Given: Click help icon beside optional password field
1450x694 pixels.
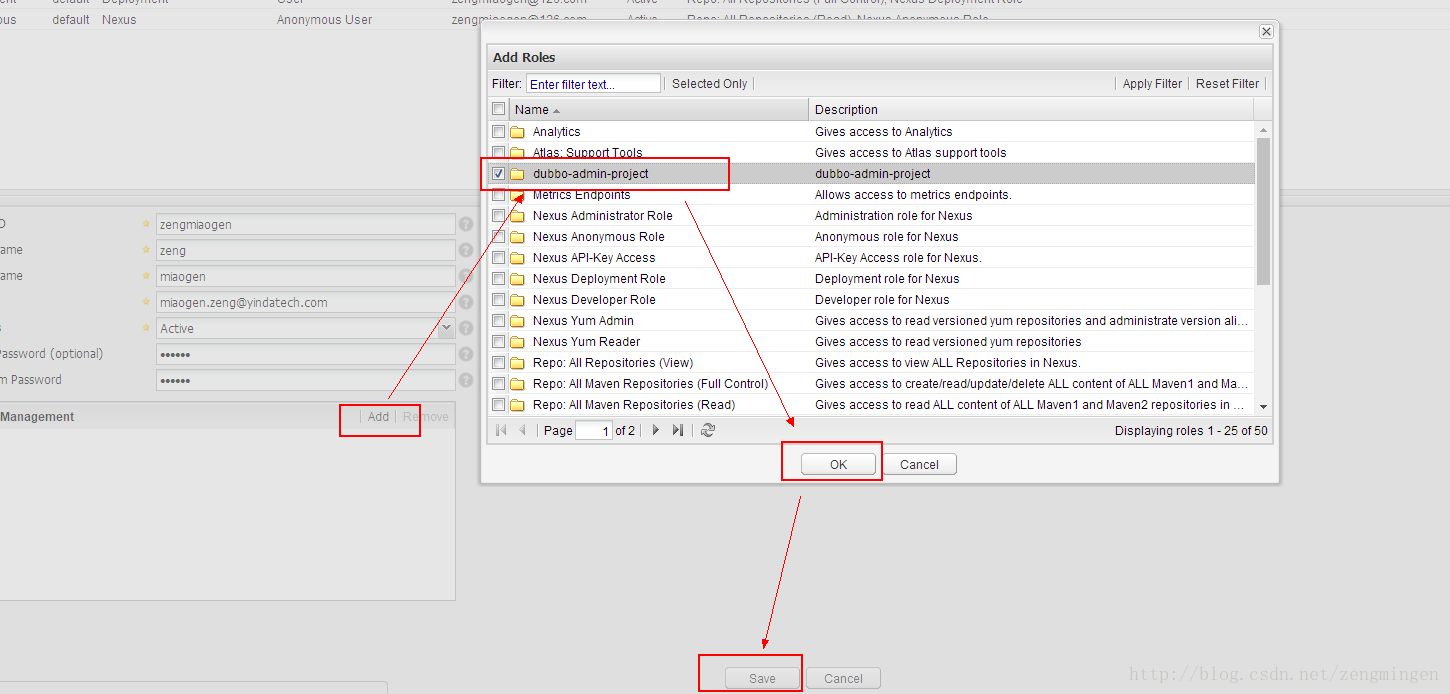Looking at the screenshot, I should [x=465, y=354].
